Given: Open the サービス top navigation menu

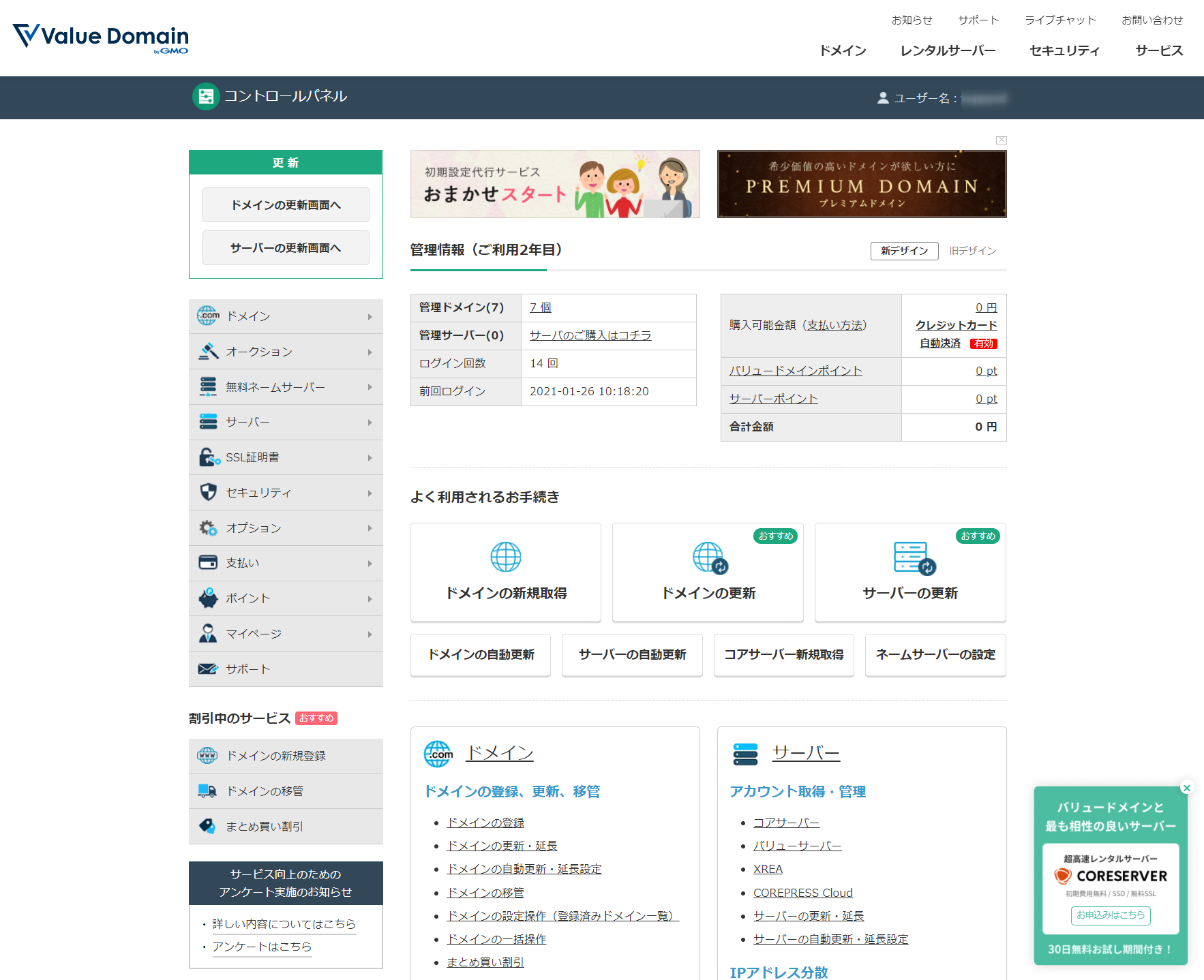Looking at the screenshot, I should (x=1159, y=50).
